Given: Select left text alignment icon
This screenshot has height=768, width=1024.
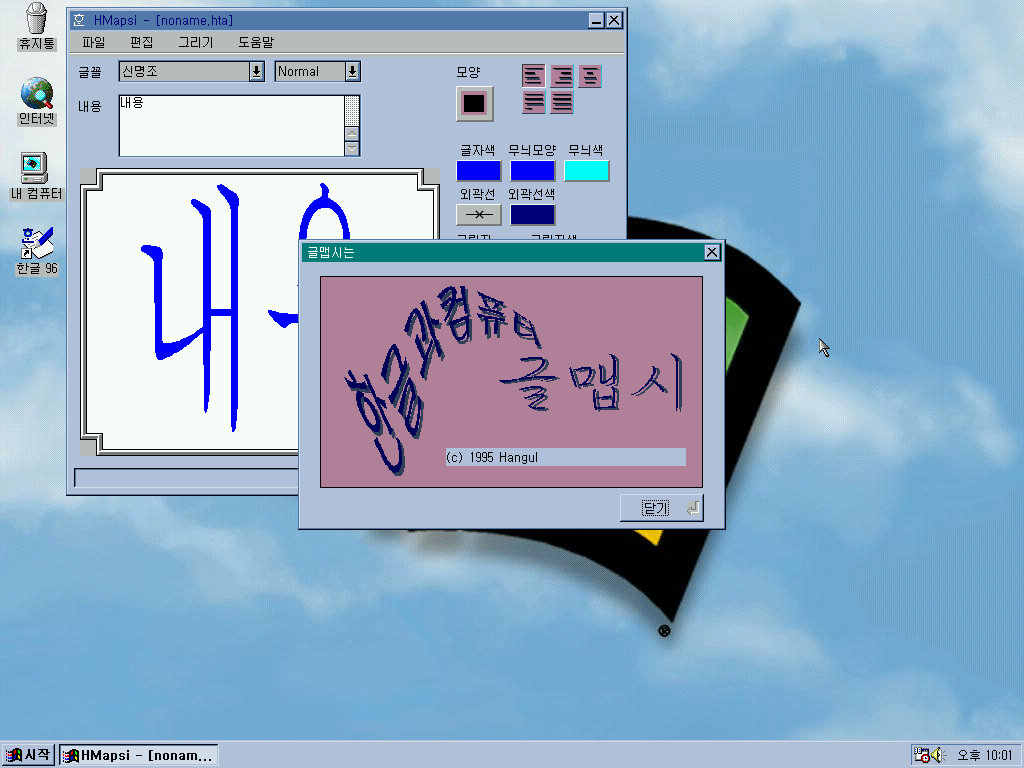Looking at the screenshot, I should 534,76.
